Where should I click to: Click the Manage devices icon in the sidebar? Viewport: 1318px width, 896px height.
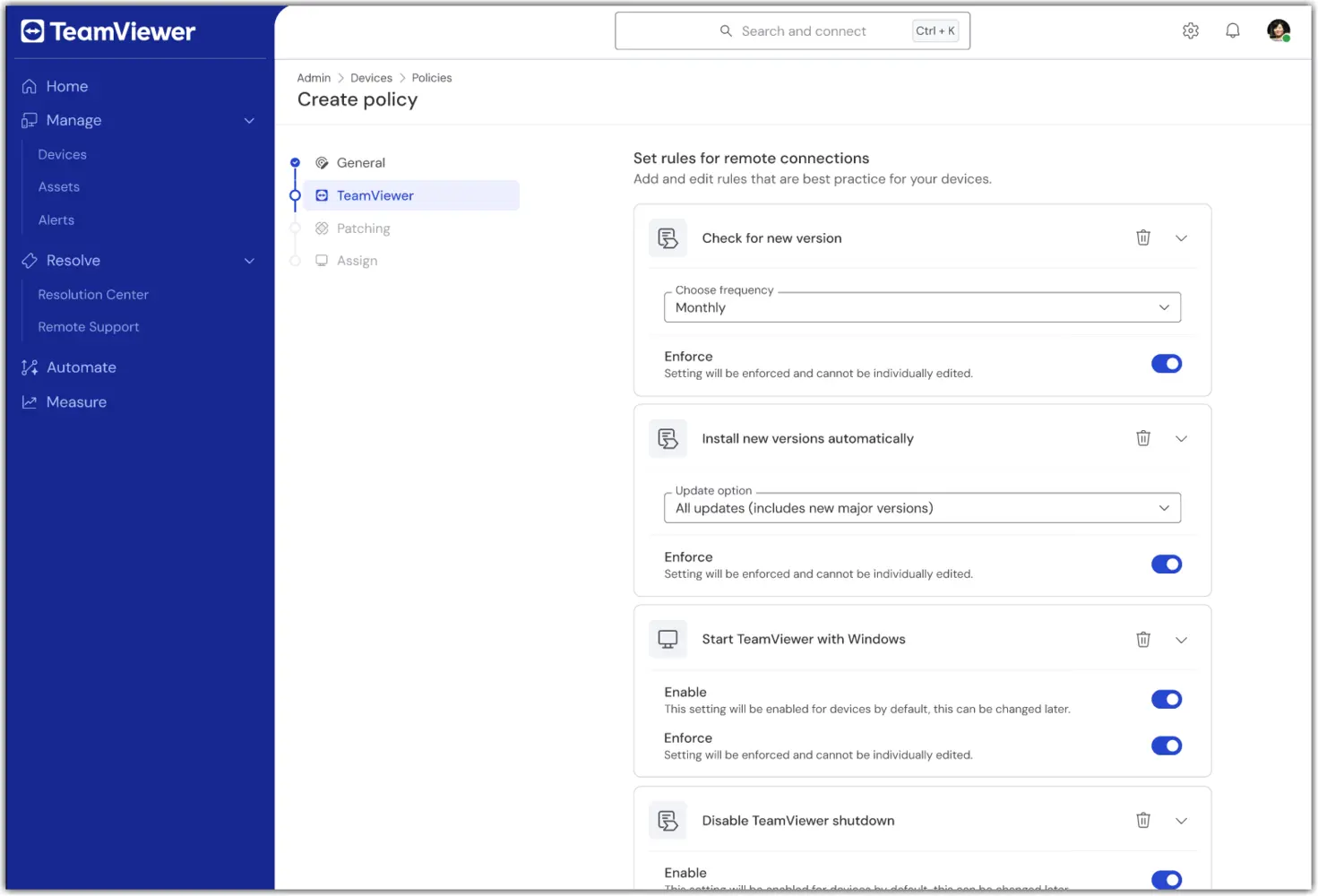[x=30, y=120]
